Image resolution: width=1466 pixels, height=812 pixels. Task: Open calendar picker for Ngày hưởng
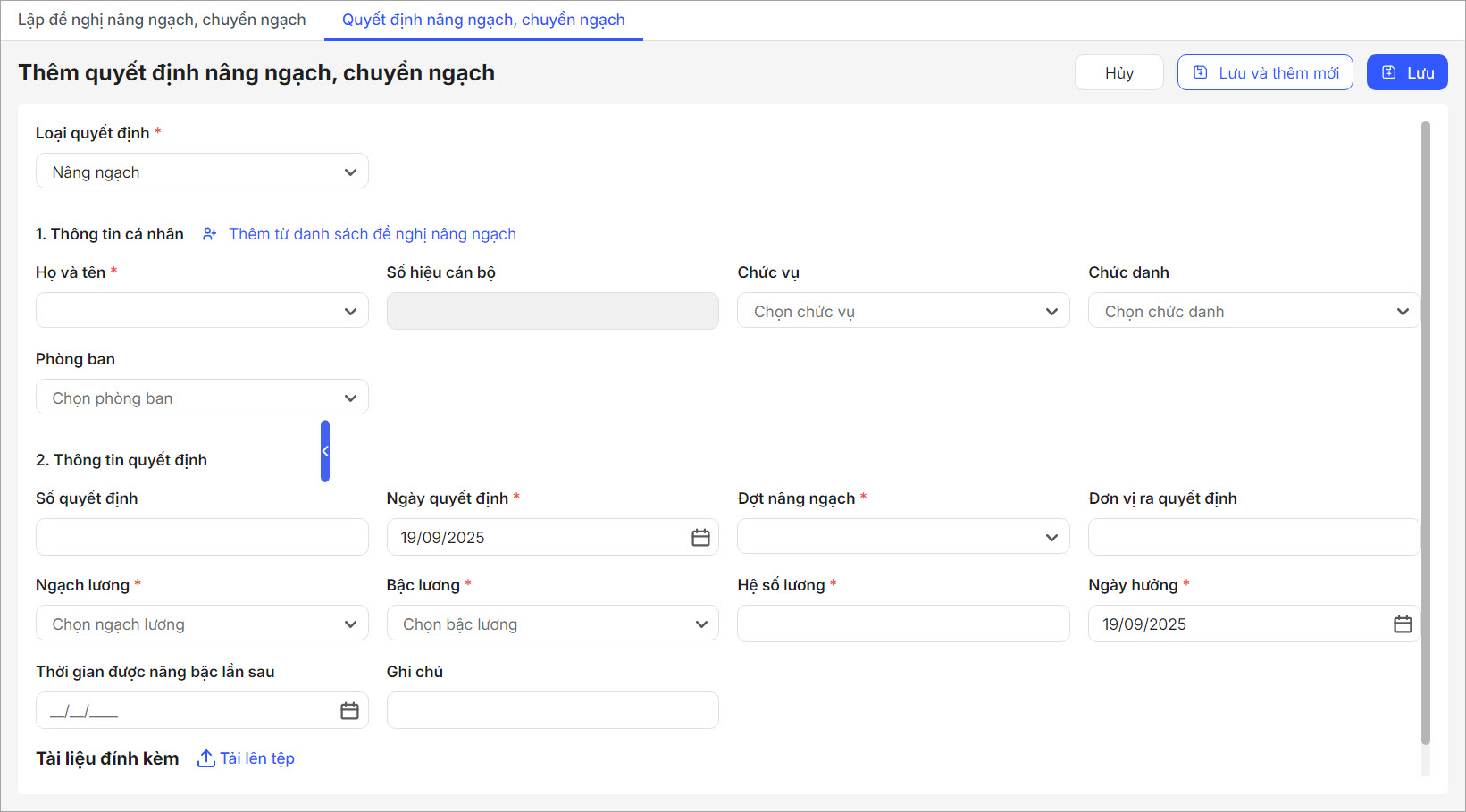pos(1403,624)
